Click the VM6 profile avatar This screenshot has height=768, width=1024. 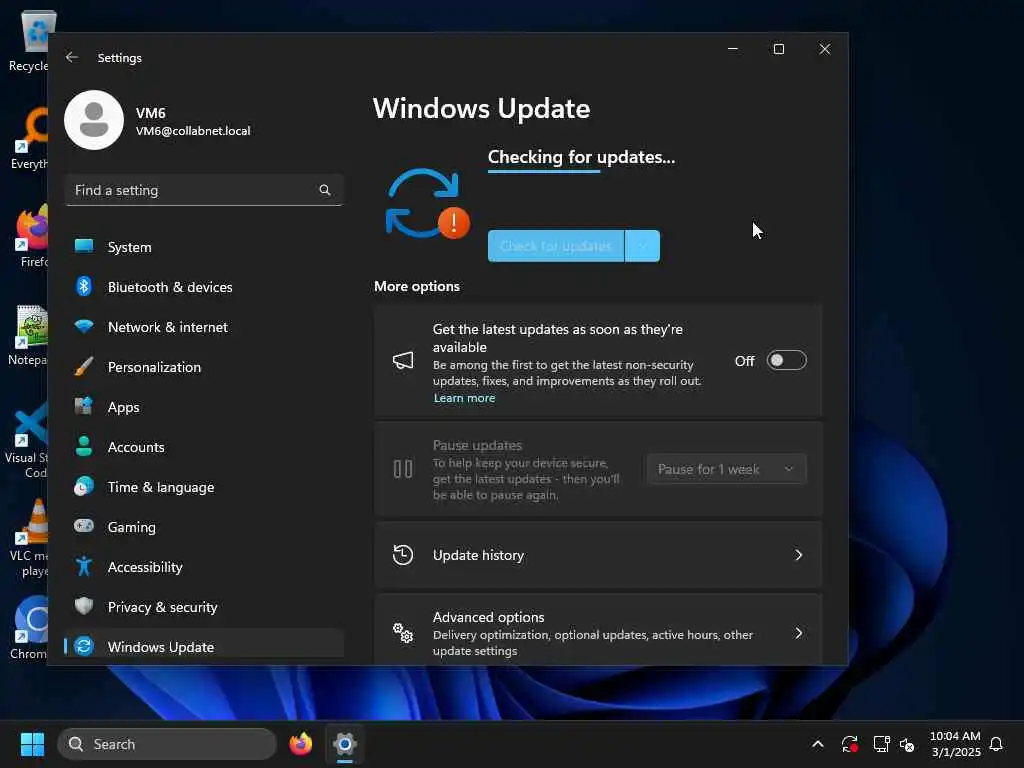point(94,120)
